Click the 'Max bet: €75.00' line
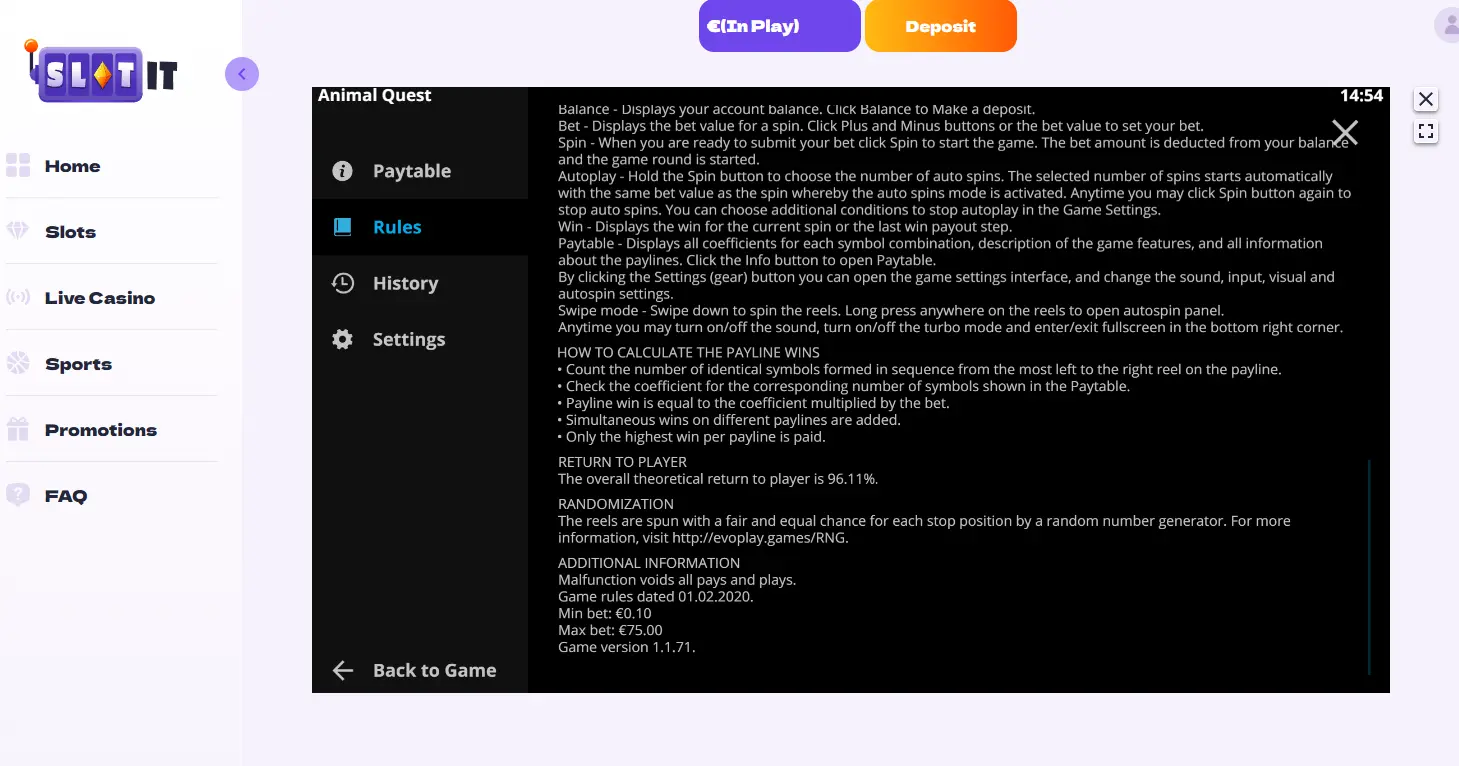The image size is (1459, 766). tap(610, 630)
